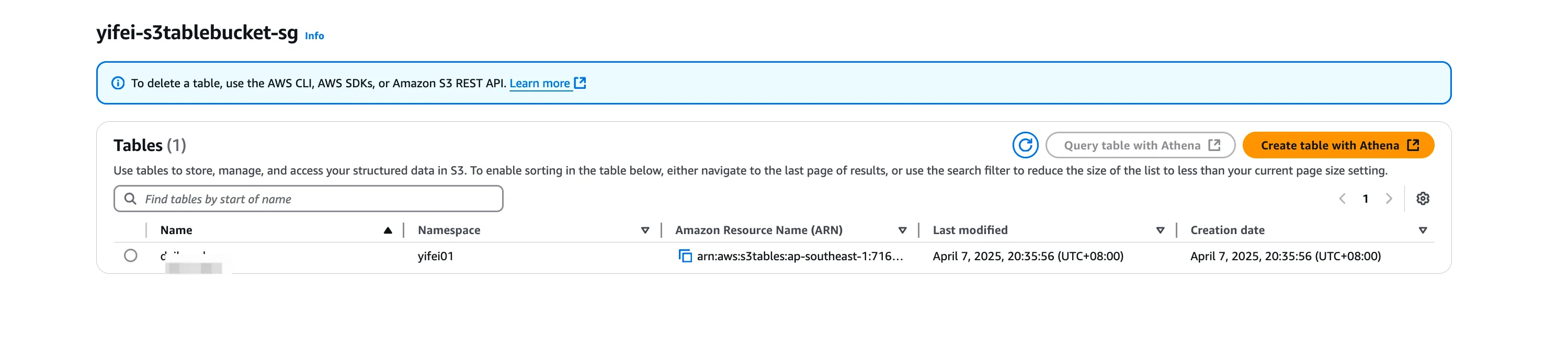Click the next page arrow in pagination
Screen dimensions: 1568x348
1390,199
